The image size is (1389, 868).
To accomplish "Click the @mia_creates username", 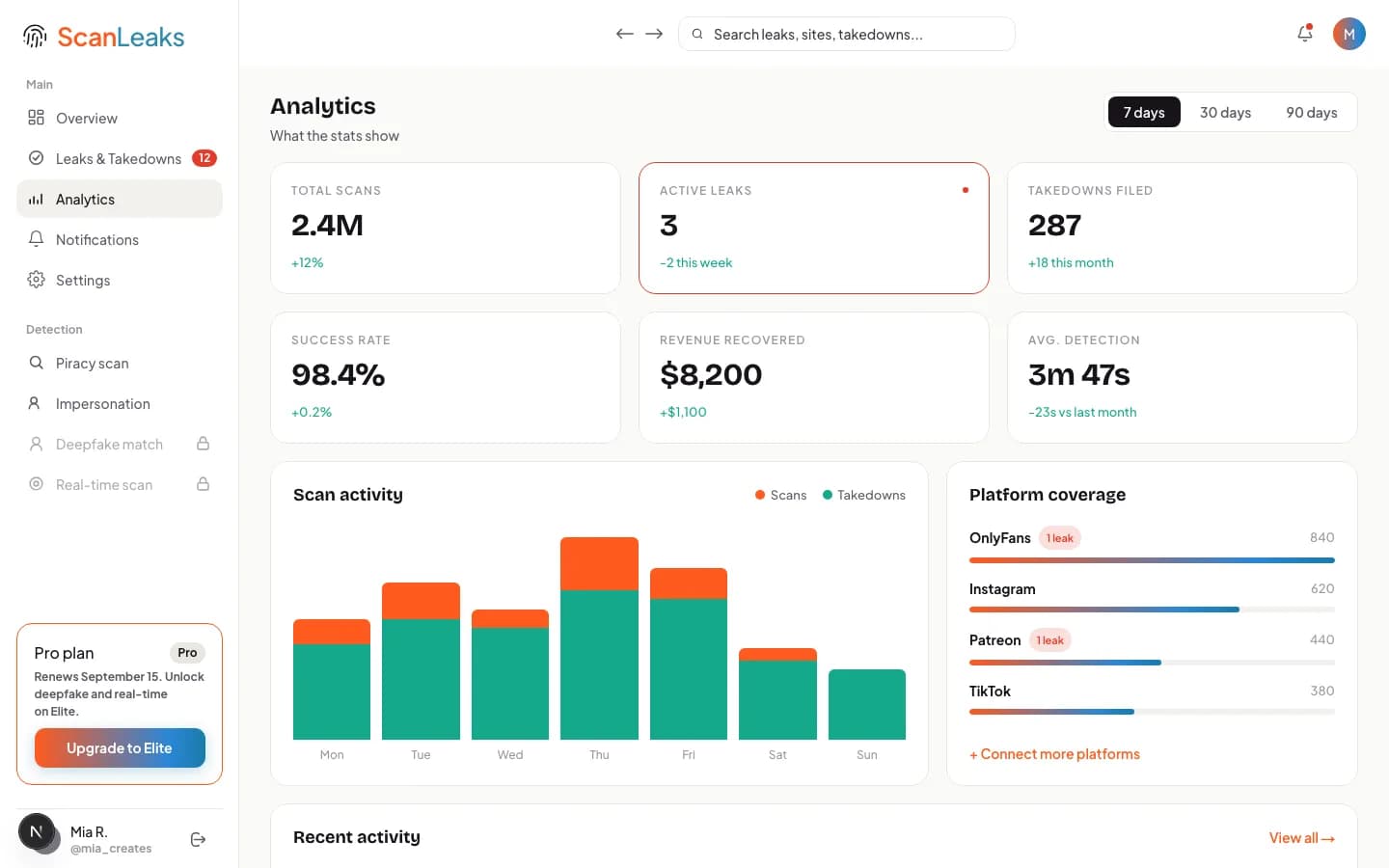I will (111, 849).
